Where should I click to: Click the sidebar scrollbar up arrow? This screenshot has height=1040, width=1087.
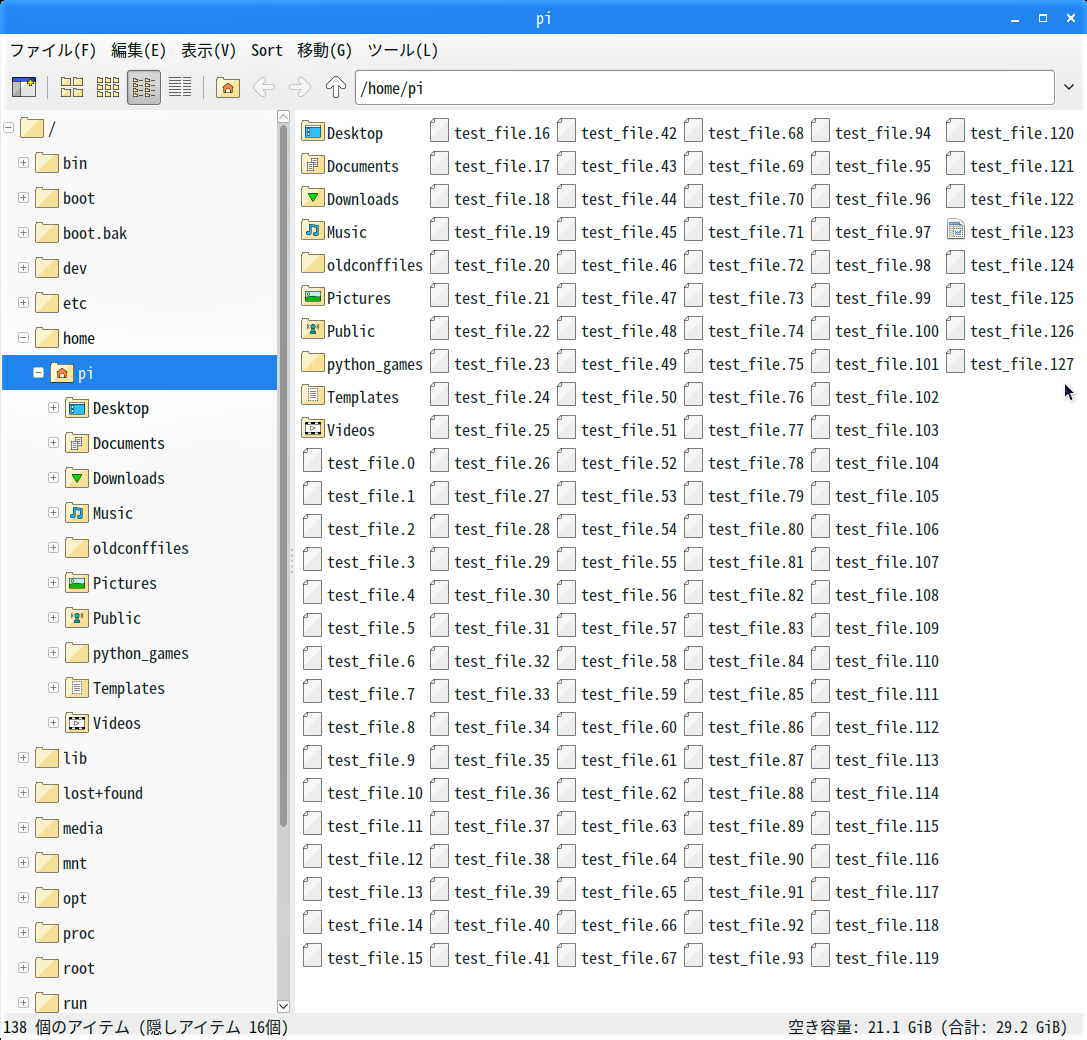(283, 116)
